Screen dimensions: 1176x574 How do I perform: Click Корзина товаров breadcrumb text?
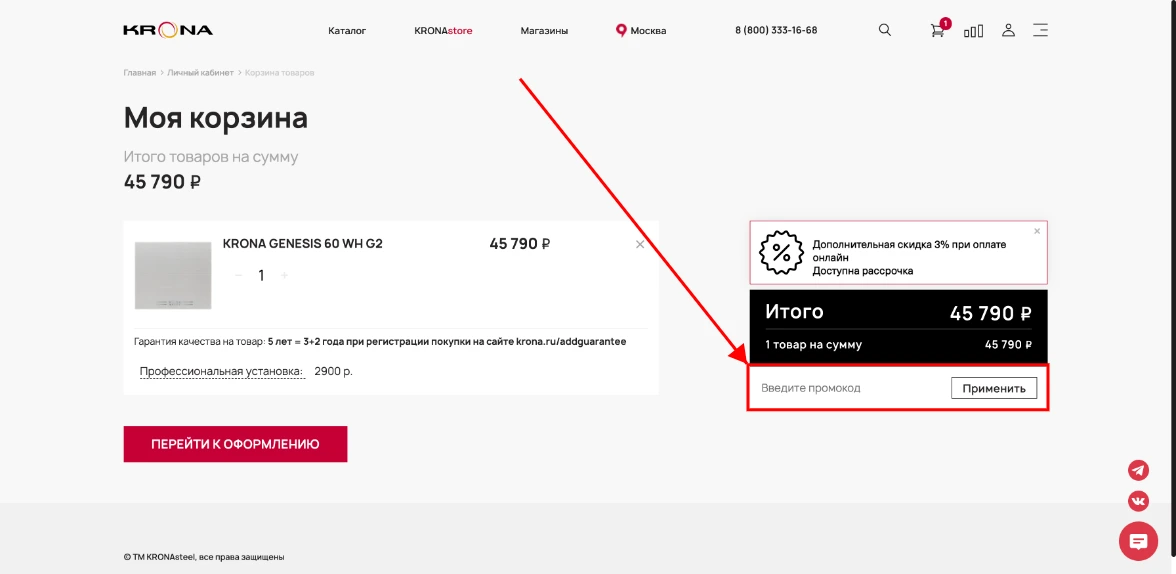tap(280, 73)
